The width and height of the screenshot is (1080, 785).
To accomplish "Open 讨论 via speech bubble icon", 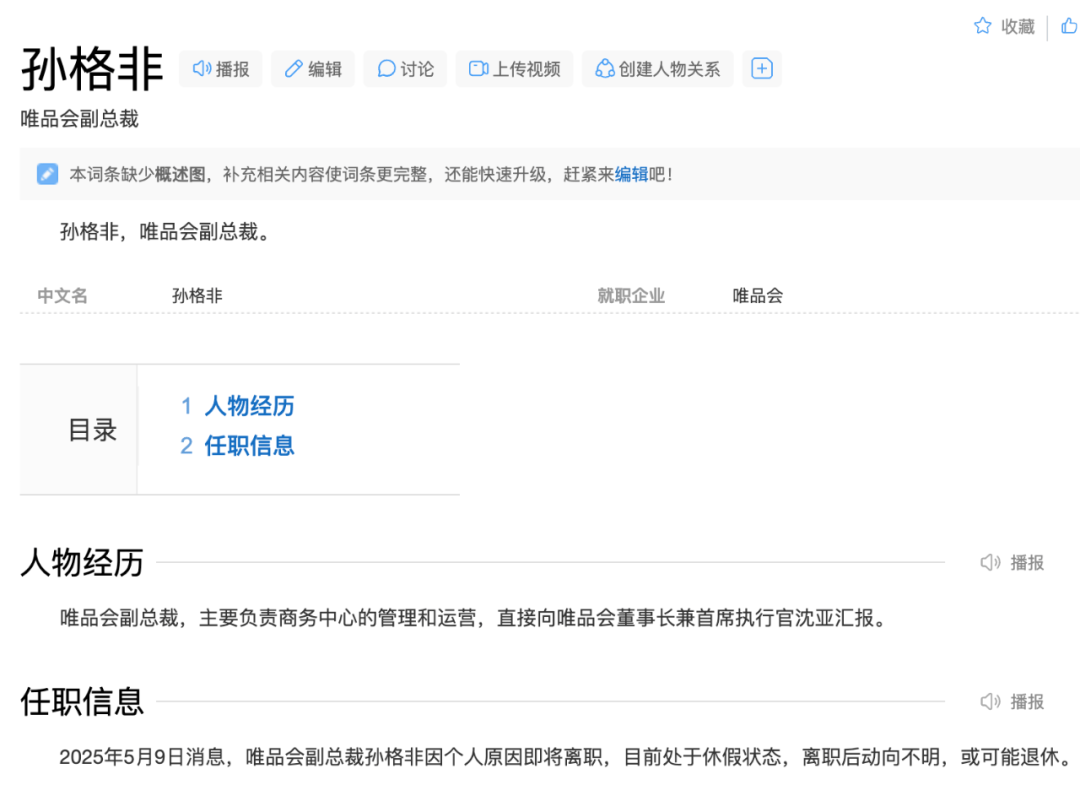I will pos(386,69).
